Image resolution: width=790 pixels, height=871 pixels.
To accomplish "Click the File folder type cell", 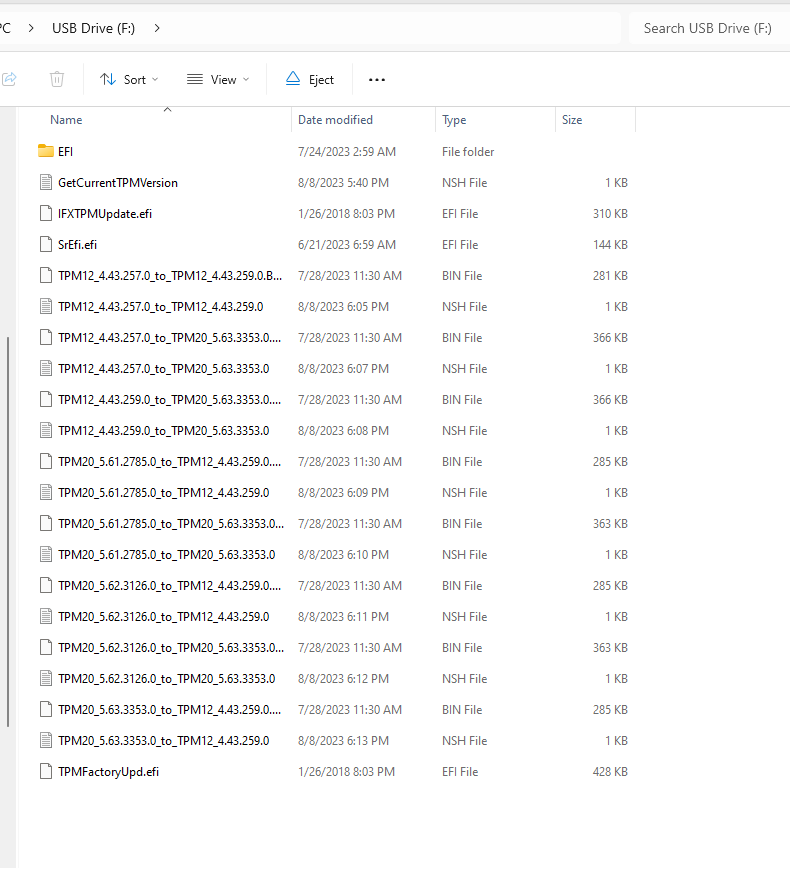I will pyautogui.click(x=468, y=152).
